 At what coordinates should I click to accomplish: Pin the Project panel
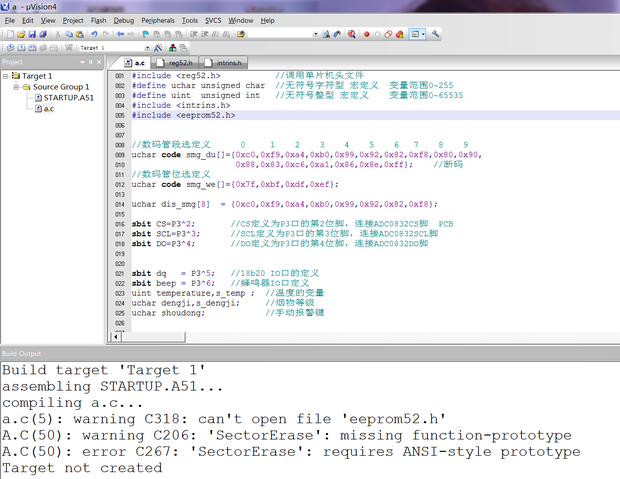pyautogui.click(x=89, y=62)
